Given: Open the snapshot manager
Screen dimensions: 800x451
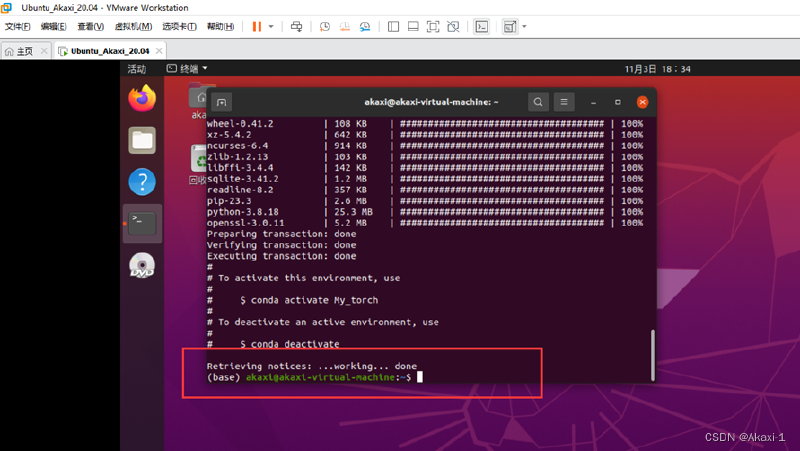Looking at the screenshot, I should click(x=365, y=27).
